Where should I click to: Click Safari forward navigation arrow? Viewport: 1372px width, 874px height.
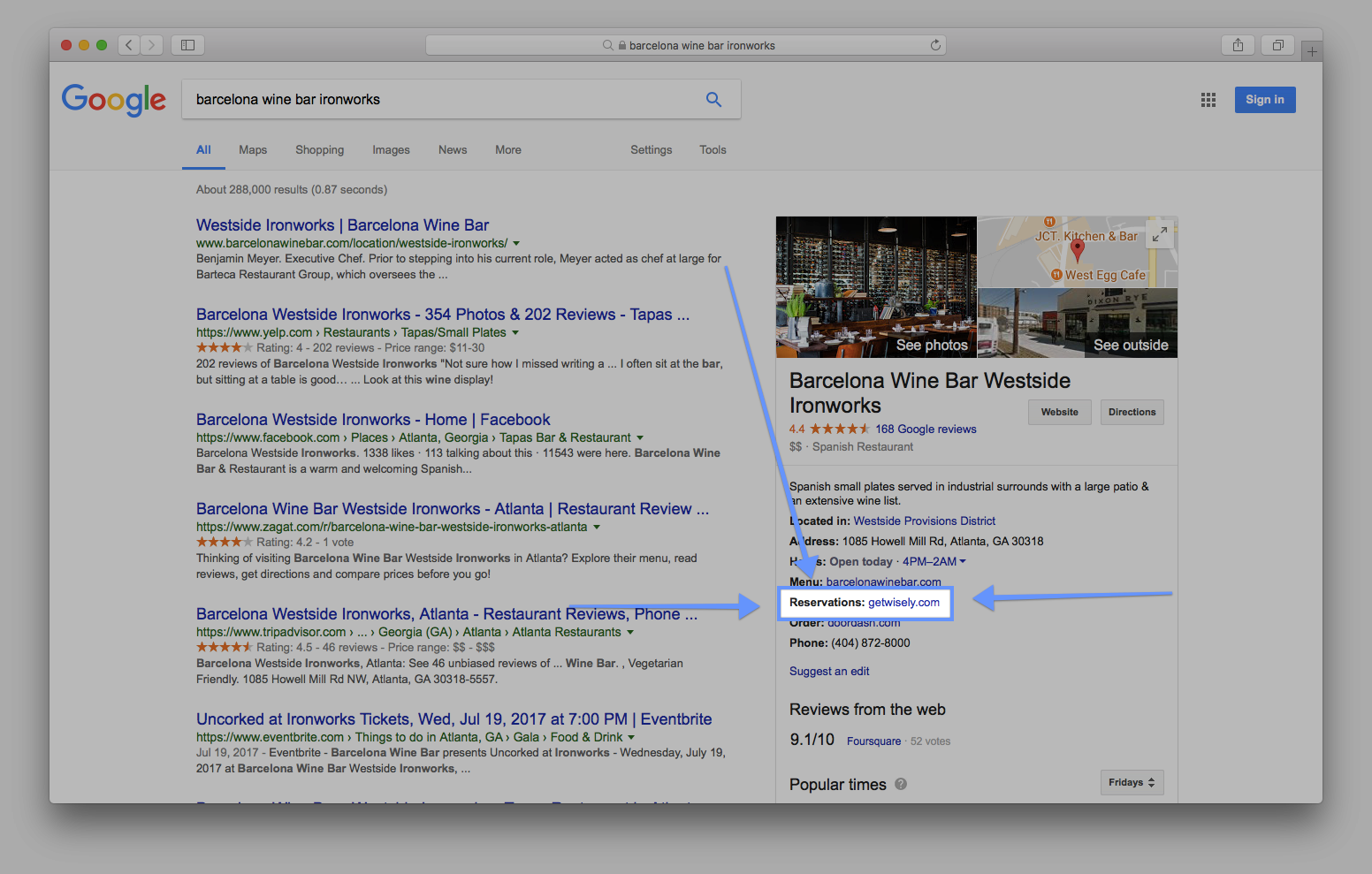pos(152,44)
